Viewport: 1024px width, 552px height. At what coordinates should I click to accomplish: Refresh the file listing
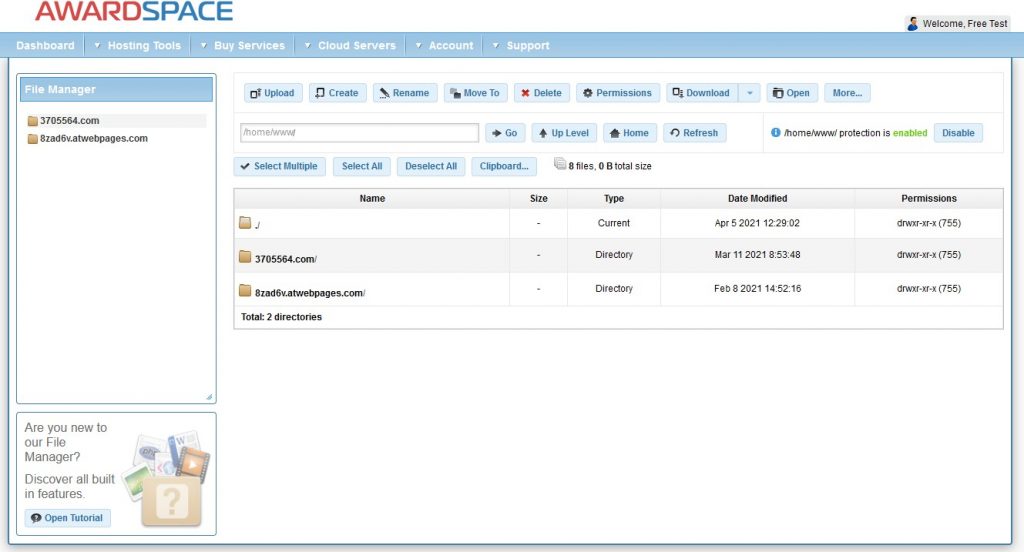point(694,133)
